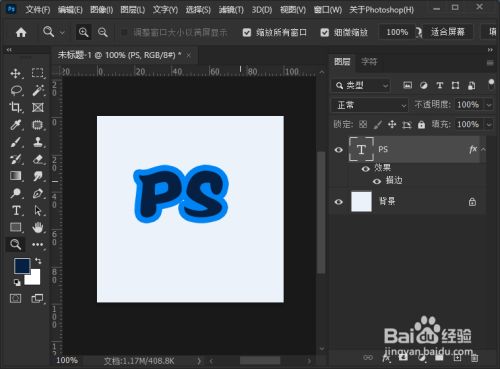Hide the Background layer
The height and width of the screenshot is (369, 500).
(339, 202)
